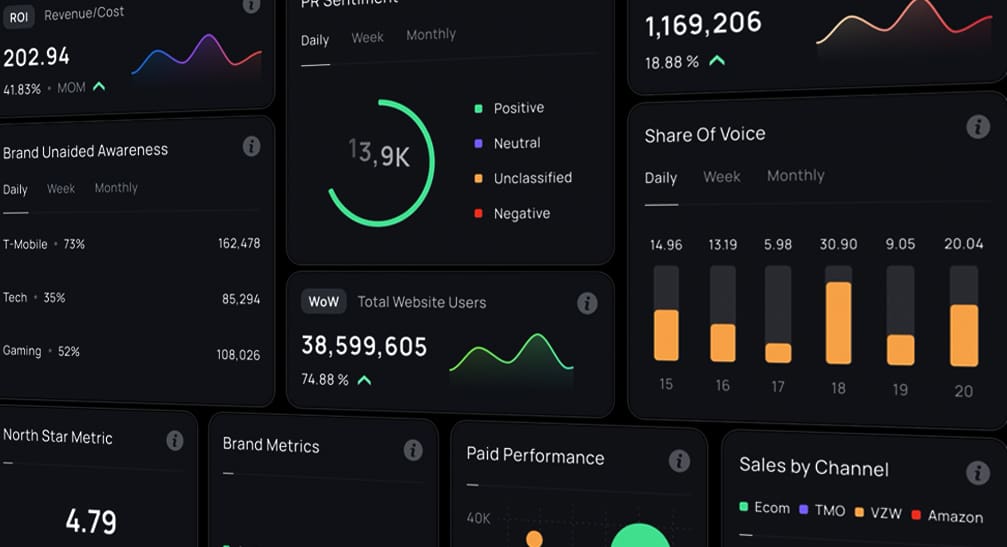Click the T-Mobile row in awareness list
The image size is (1007, 547).
click(130, 244)
